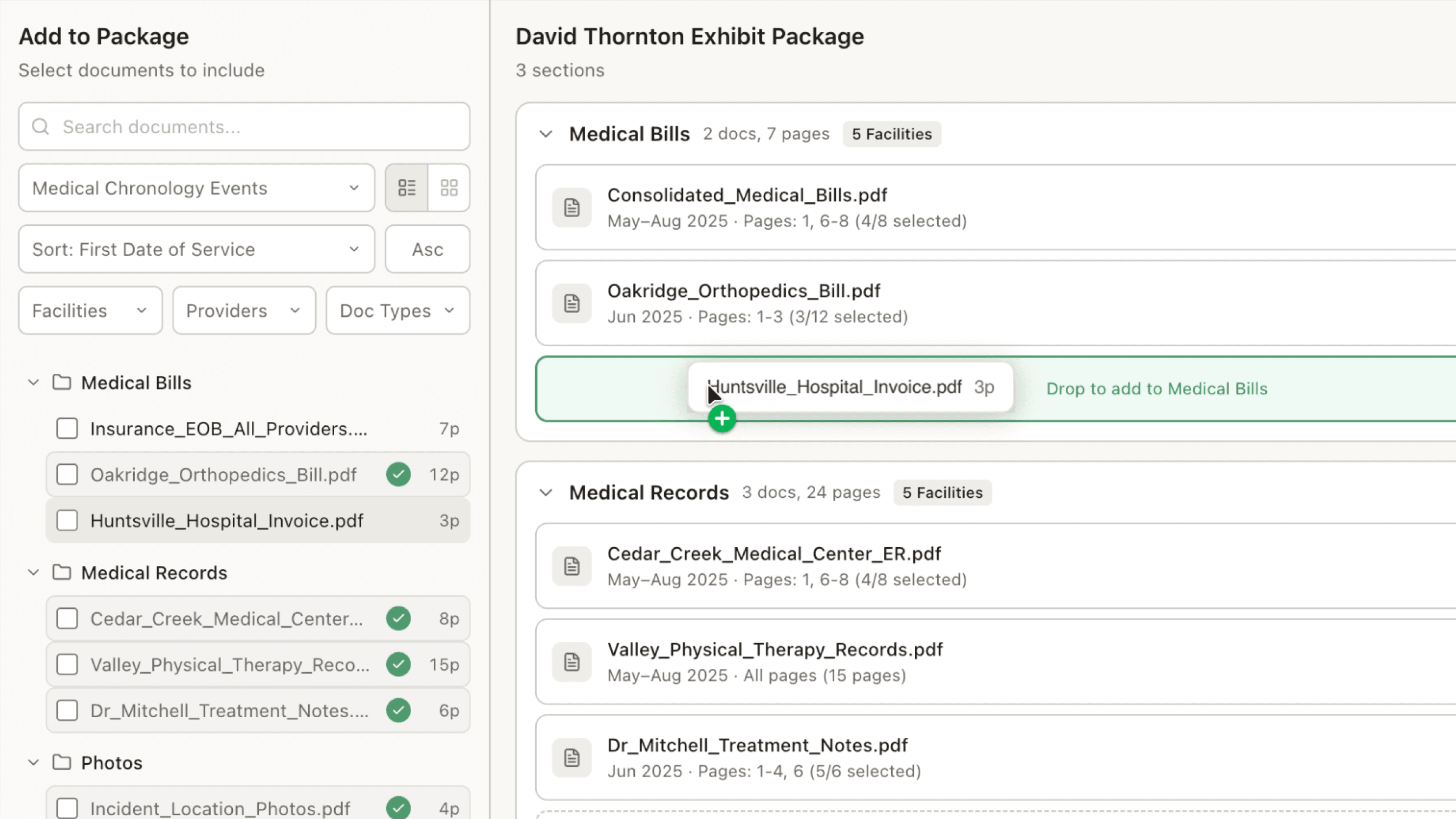Click the 5 Facilities badge on Medical Records
Screen dimensions: 1456x819
pyautogui.click(x=942, y=492)
